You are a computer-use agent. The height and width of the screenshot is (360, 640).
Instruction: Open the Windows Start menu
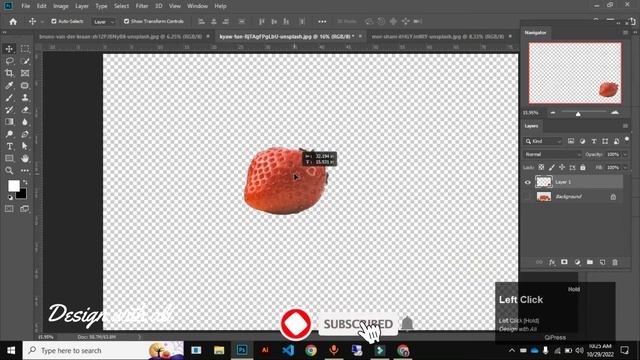point(11,350)
